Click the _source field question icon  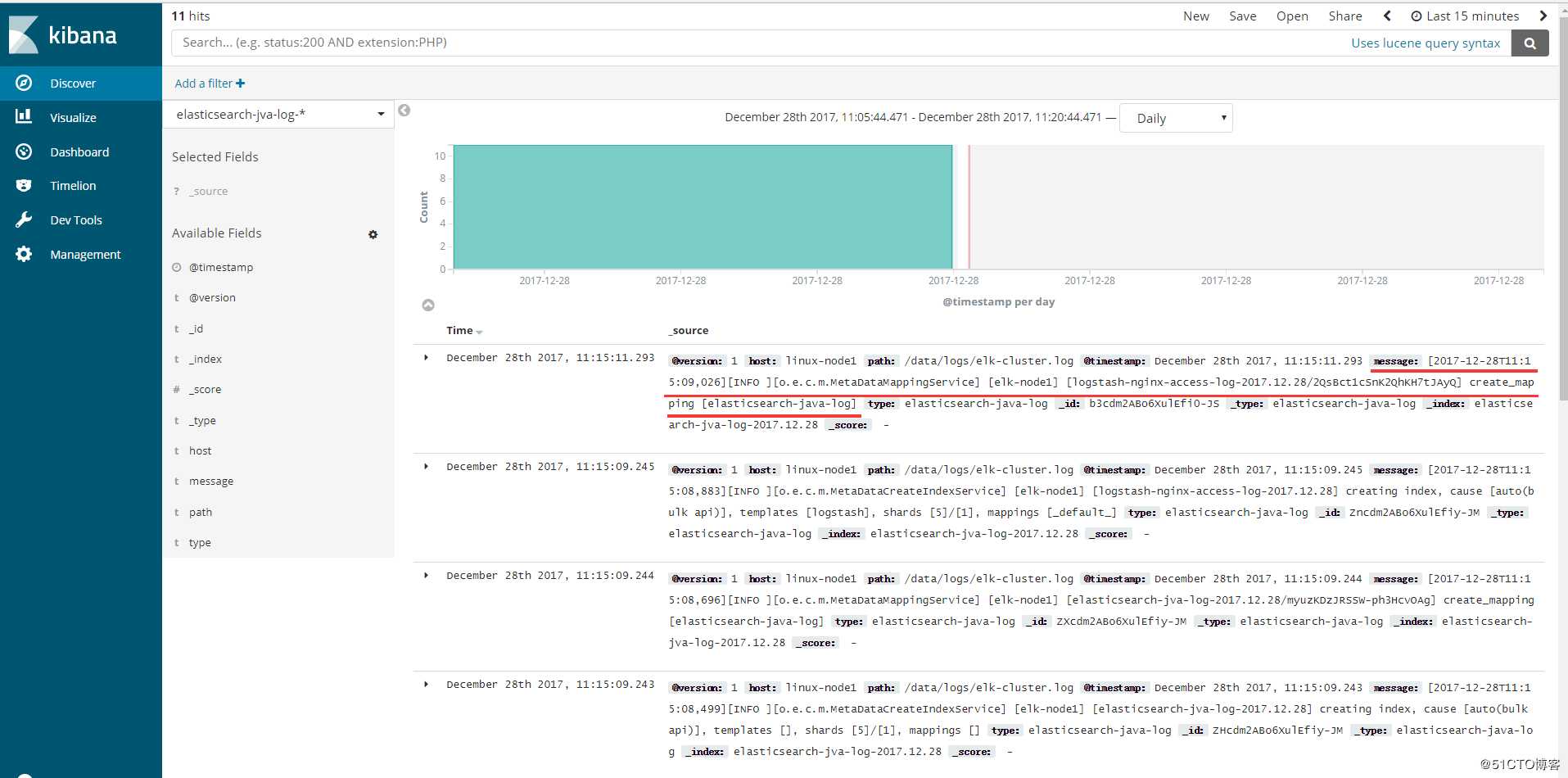(176, 192)
